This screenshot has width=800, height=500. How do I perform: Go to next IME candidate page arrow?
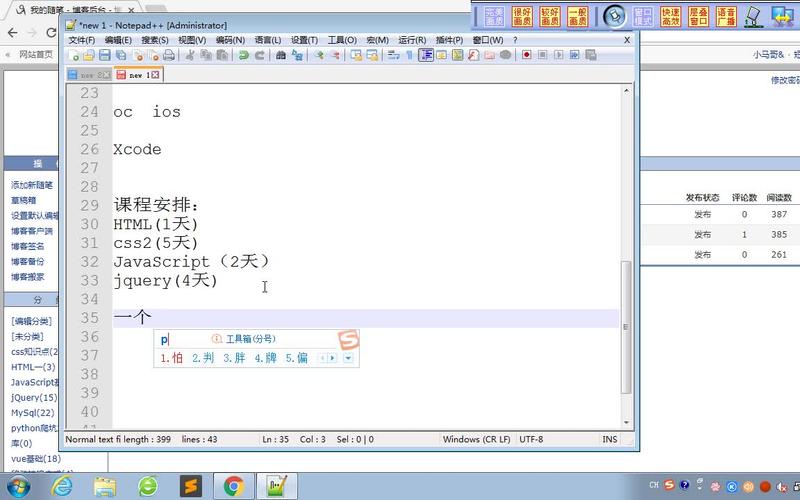point(333,358)
